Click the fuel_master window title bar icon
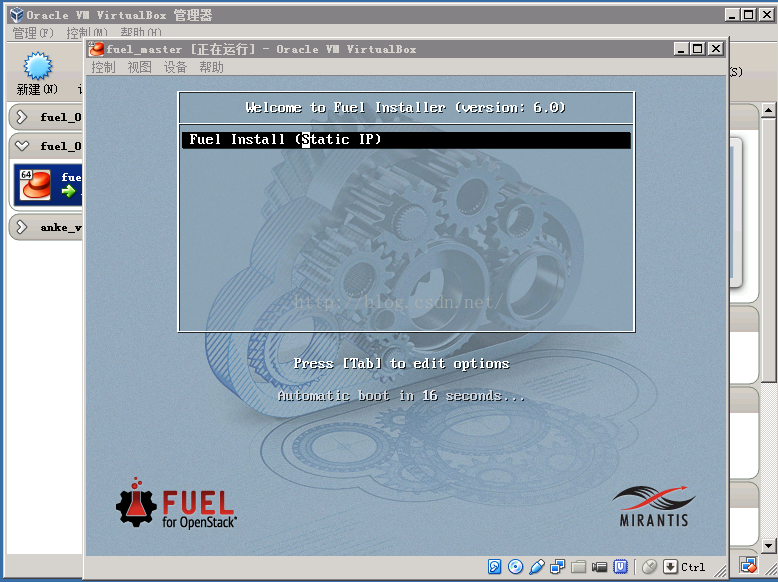This screenshot has width=778, height=582. (96, 49)
